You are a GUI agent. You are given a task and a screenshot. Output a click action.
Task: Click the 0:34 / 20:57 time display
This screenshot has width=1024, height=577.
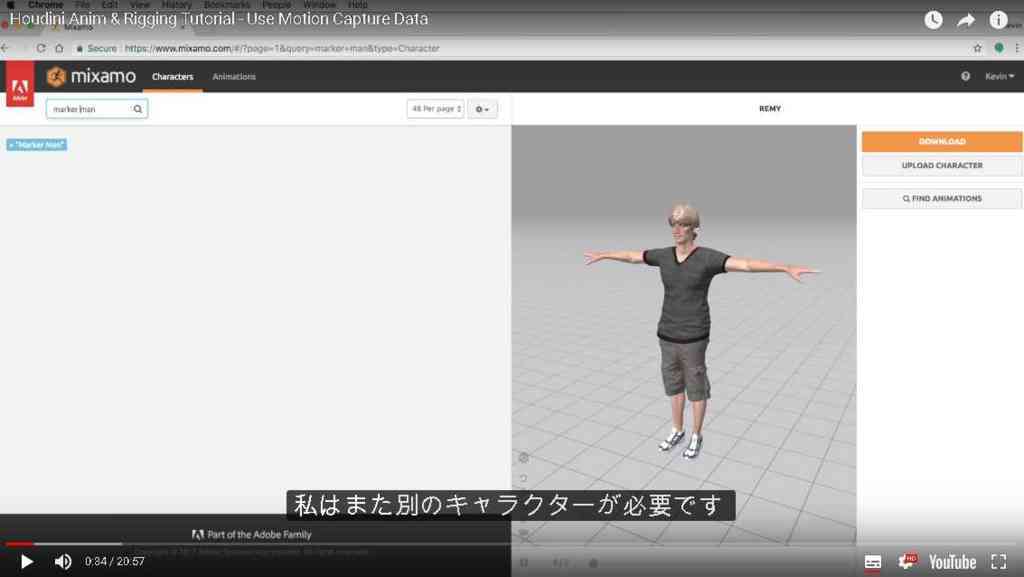pyautogui.click(x=114, y=561)
